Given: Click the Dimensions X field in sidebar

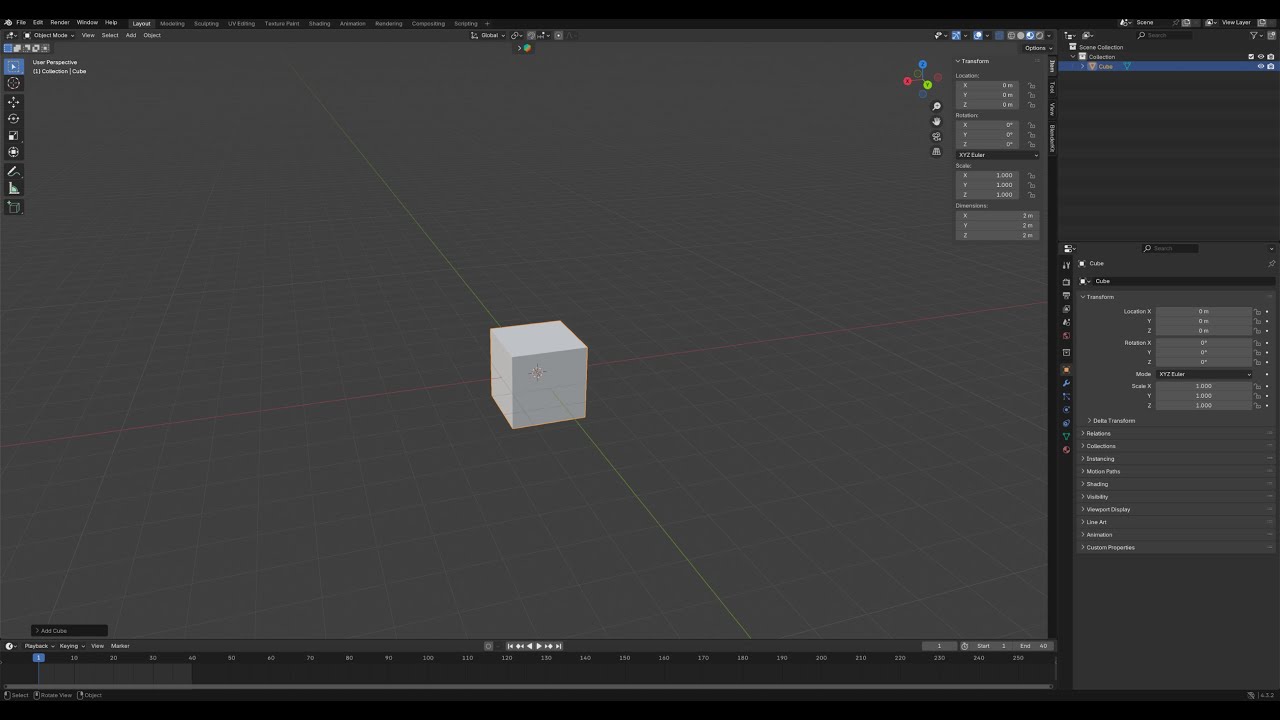Looking at the screenshot, I should click(997, 215).
